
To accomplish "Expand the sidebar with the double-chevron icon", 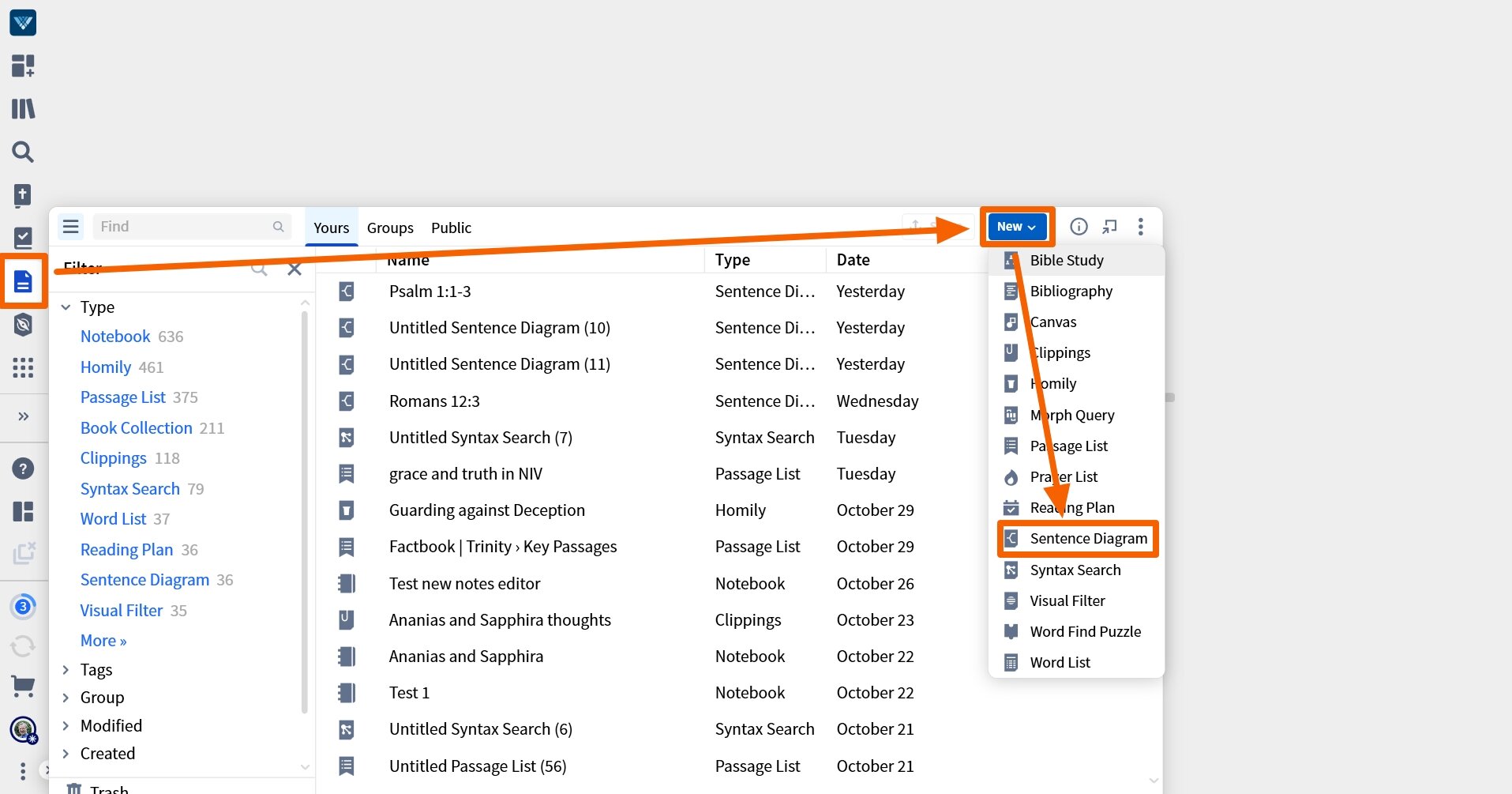I will [23, 416].
